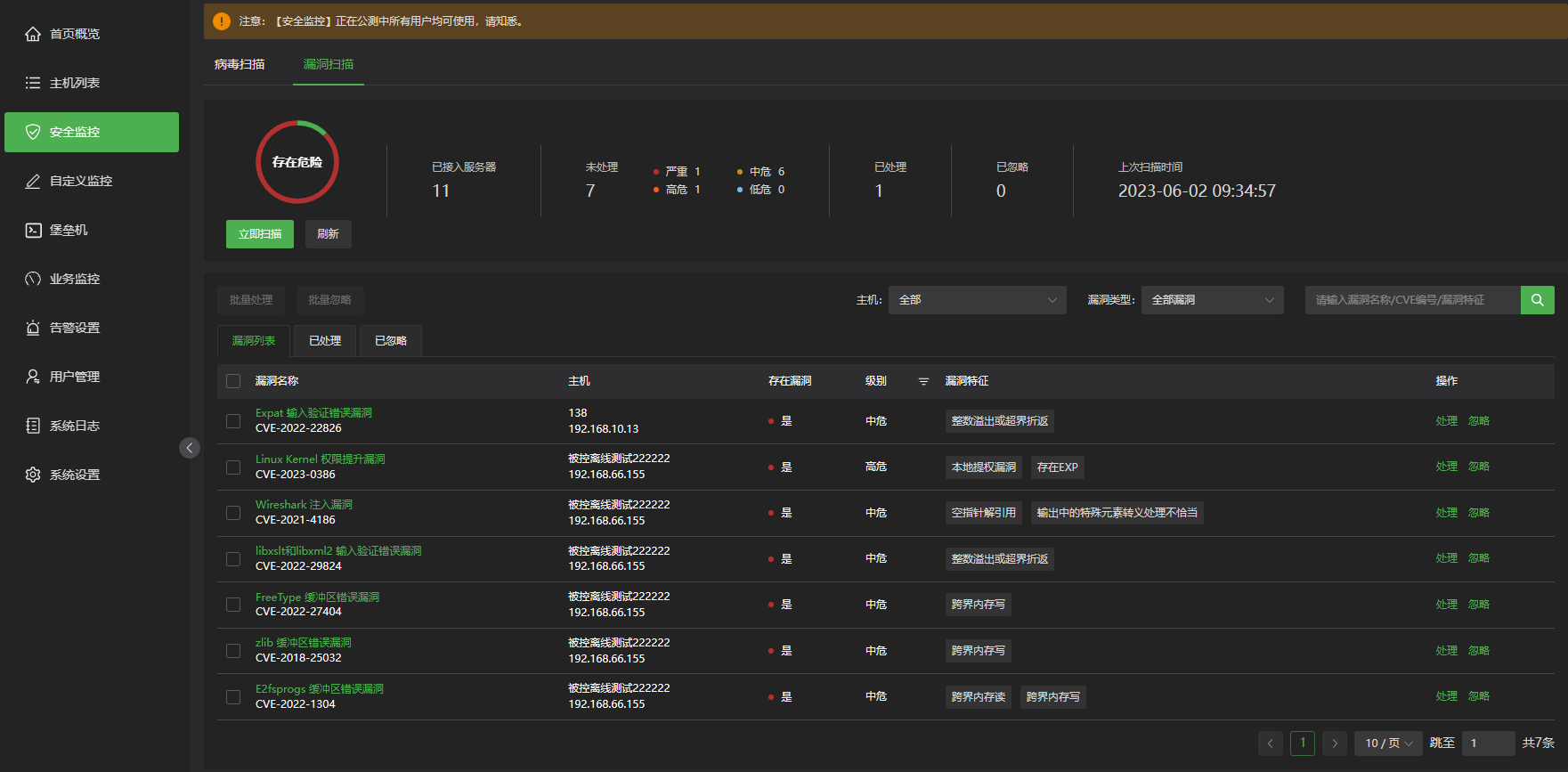Open the Wireshark 注入漏洞 link

coord(304,505)
